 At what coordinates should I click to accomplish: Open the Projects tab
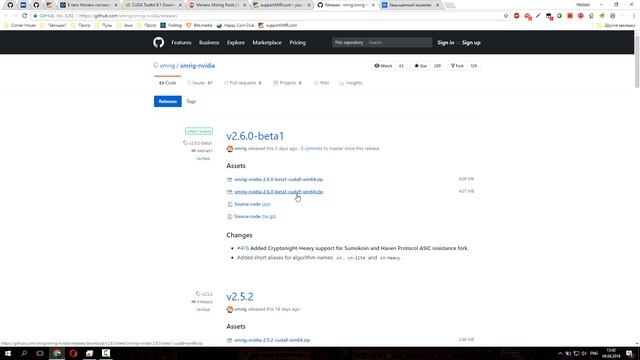coord(287,83)
